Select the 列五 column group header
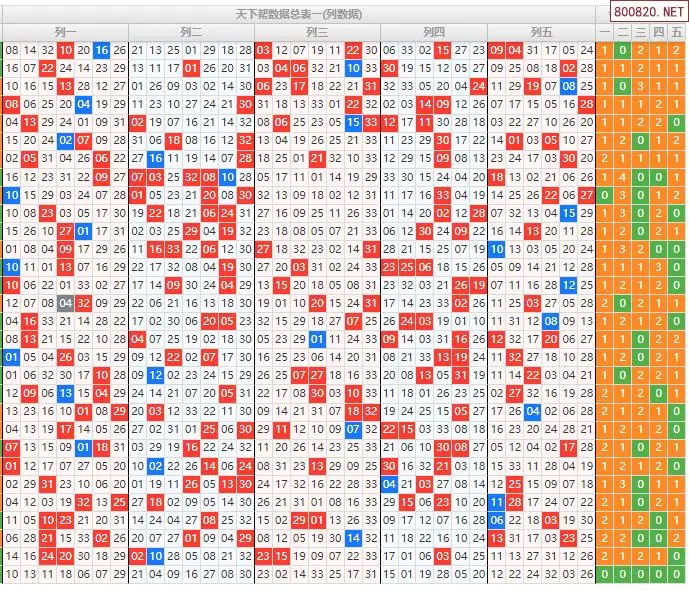Viewport: 689px width, 591px height. pyautogui.click(x=541, y=32)
